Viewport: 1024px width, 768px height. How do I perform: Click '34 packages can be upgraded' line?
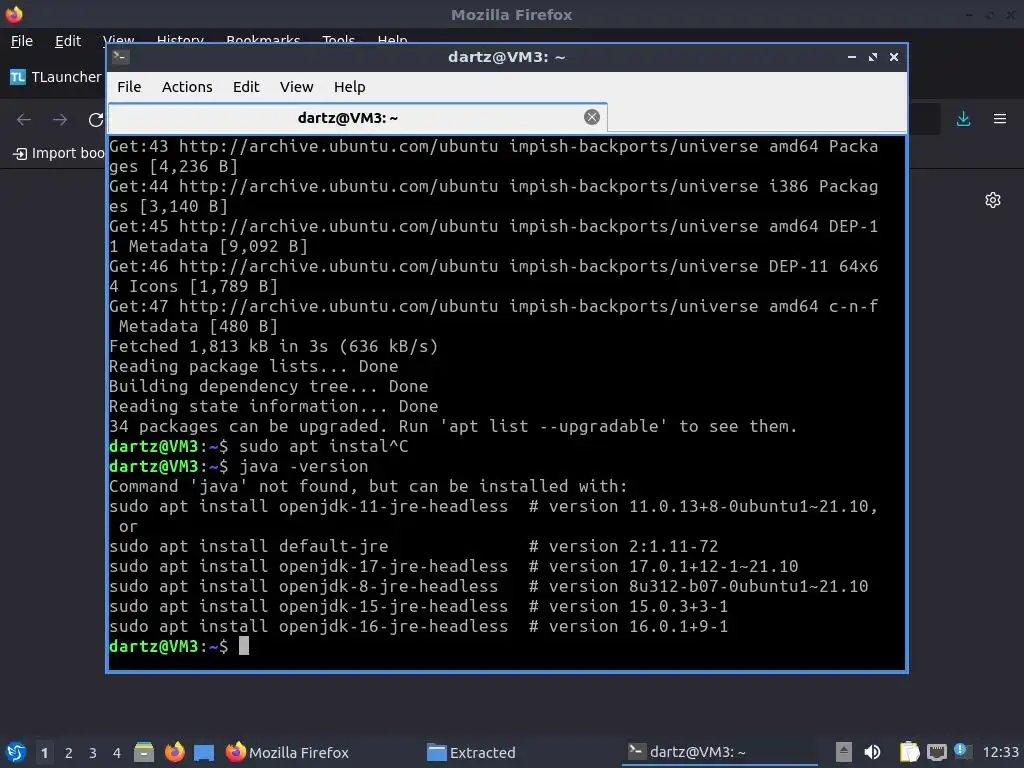453,426
